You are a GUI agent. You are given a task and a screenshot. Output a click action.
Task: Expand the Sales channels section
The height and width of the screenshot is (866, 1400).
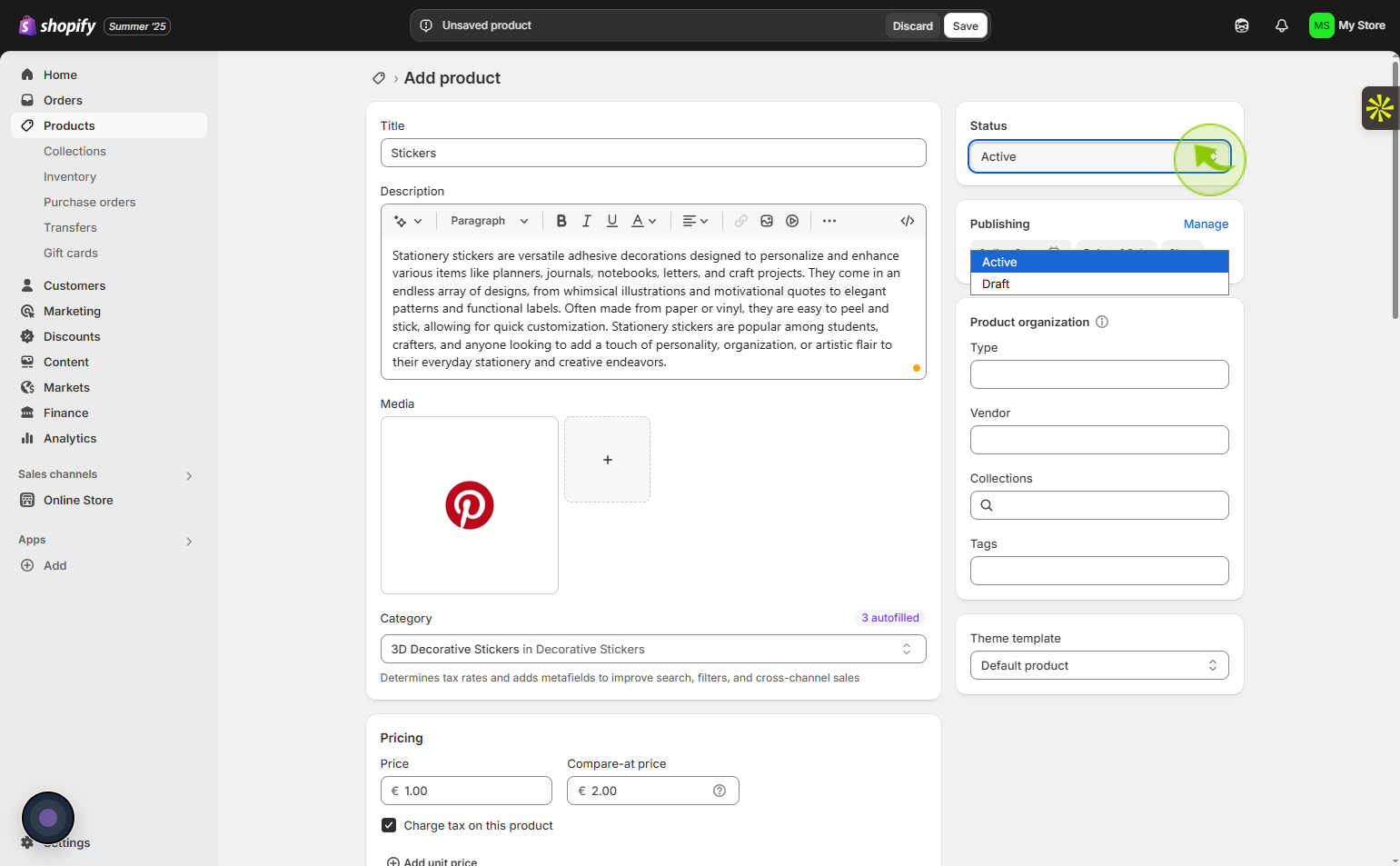tap(189, 475)
